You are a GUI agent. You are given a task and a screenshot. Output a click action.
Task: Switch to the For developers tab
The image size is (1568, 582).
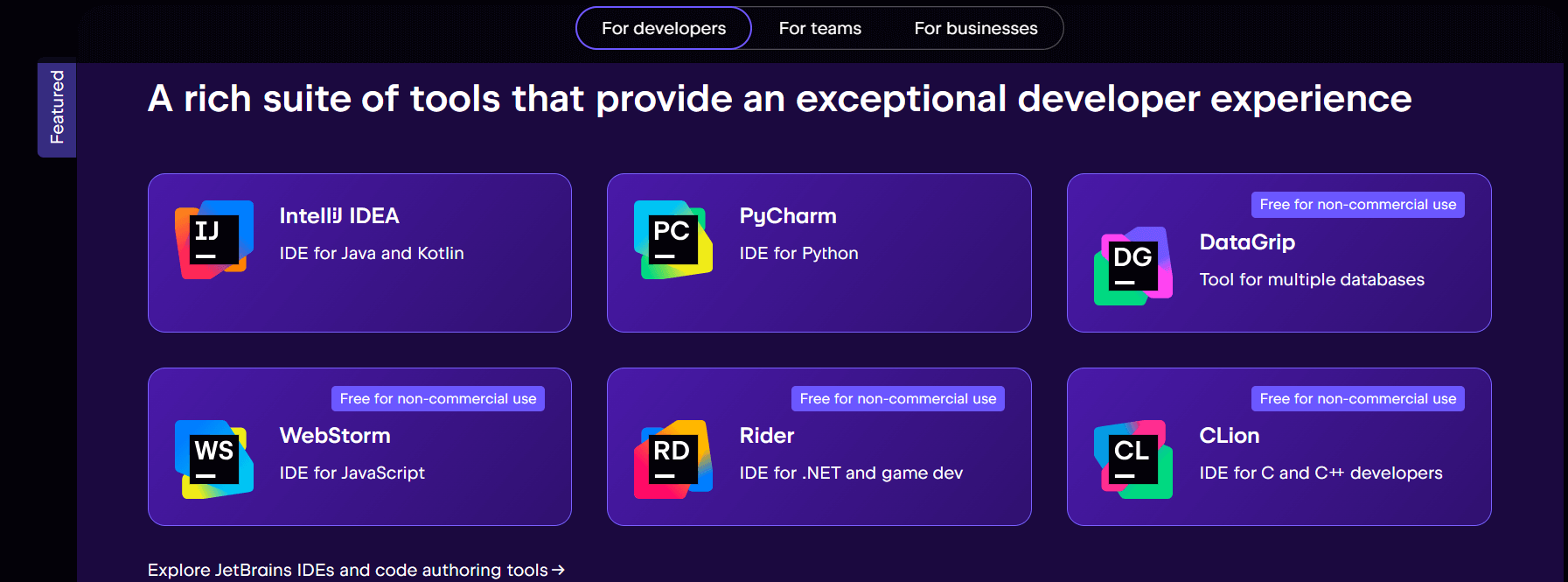(x=664, y=28)
